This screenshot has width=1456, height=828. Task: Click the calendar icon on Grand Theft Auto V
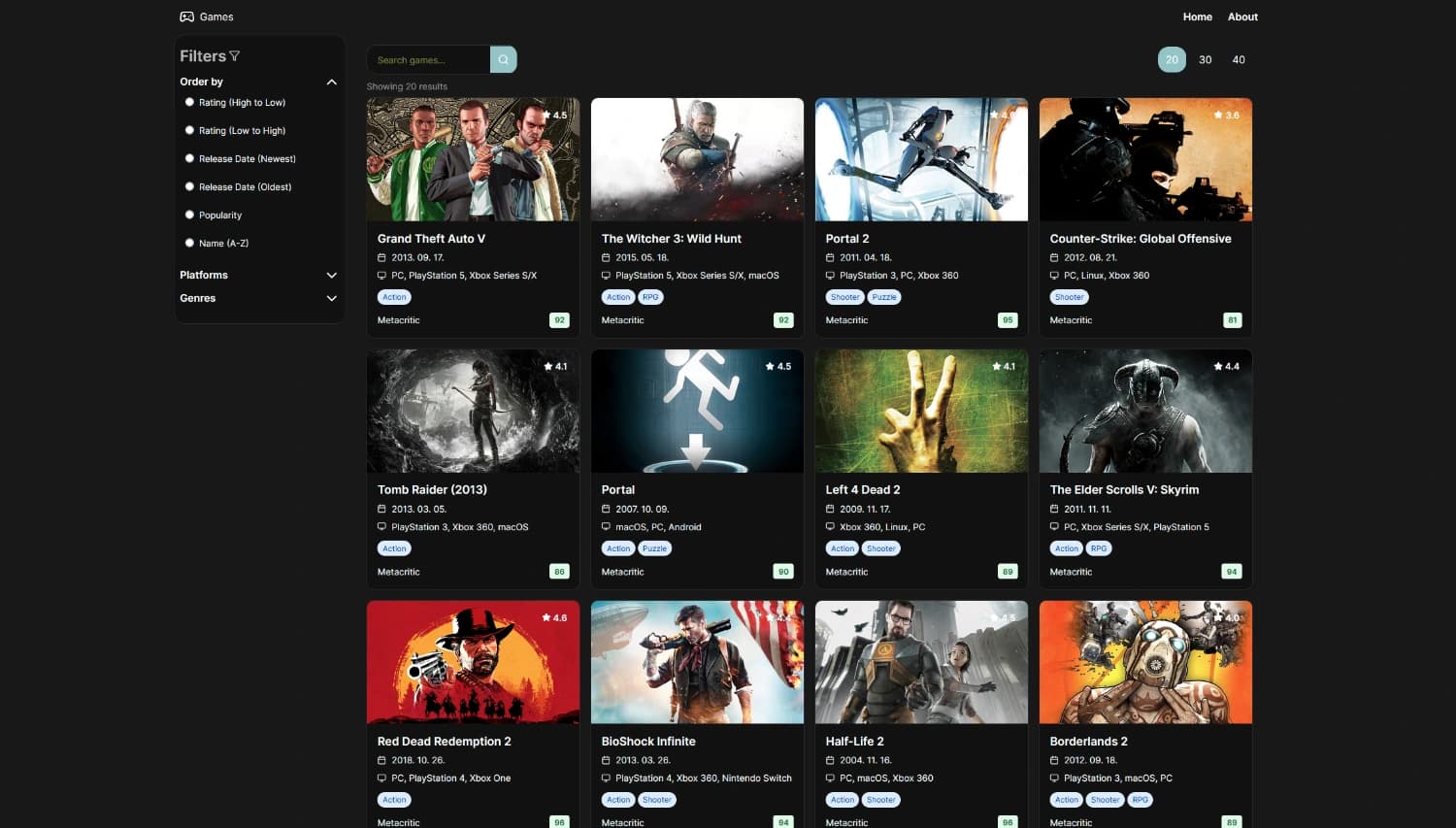(x=381, y=257)
